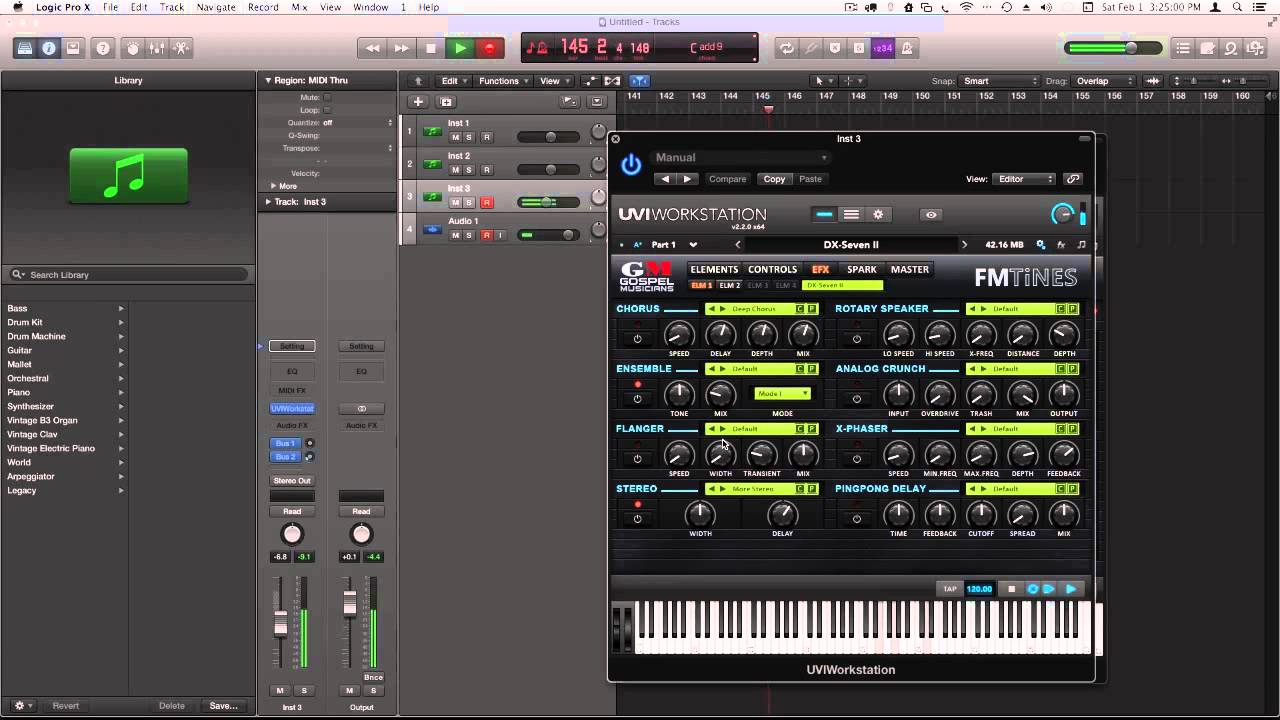This screenshot has height=720, width=1280.
Task: Click the Chorus preset copy C button
Action: (800, 309)
